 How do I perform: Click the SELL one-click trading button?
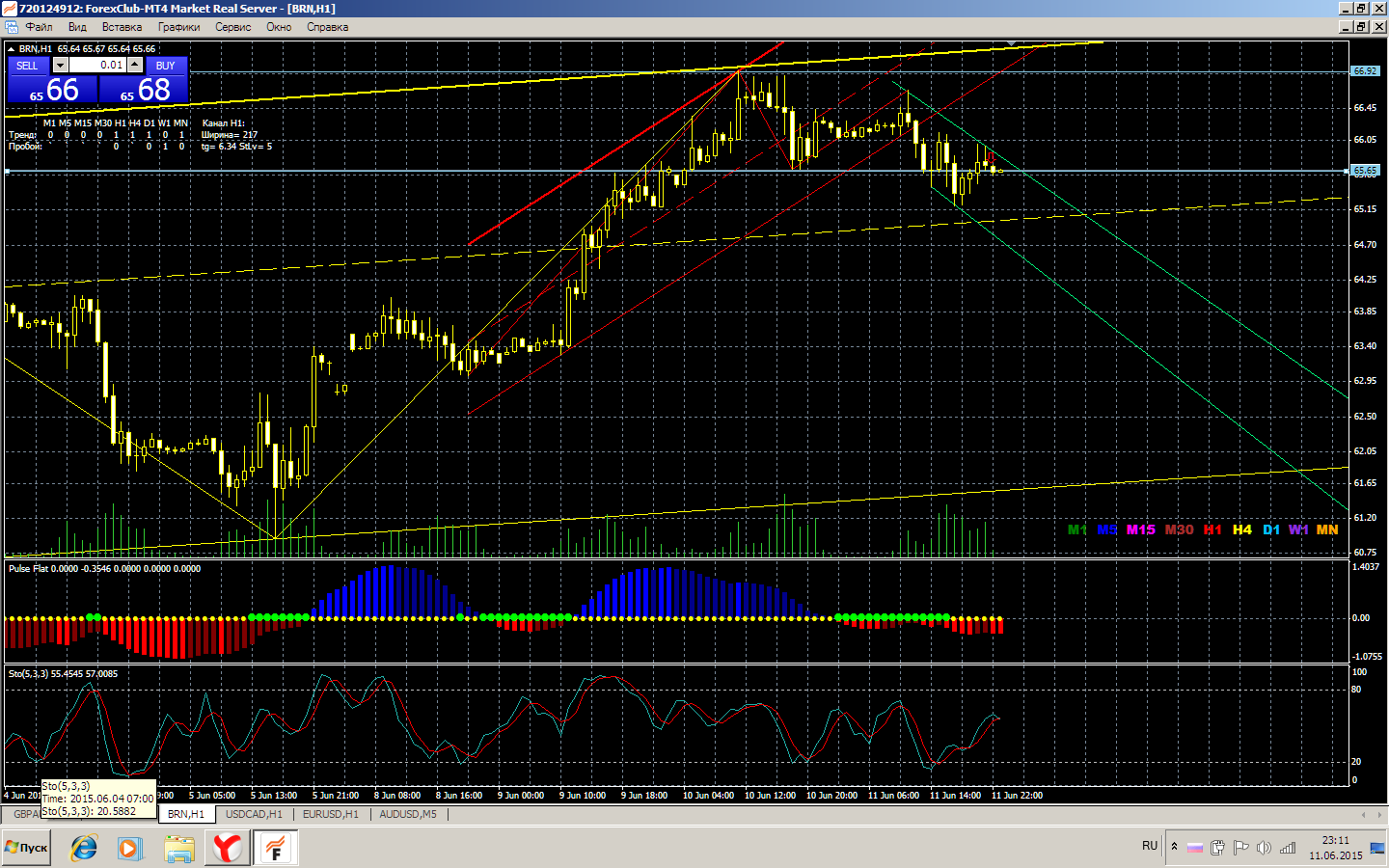(x=27, y=66)
